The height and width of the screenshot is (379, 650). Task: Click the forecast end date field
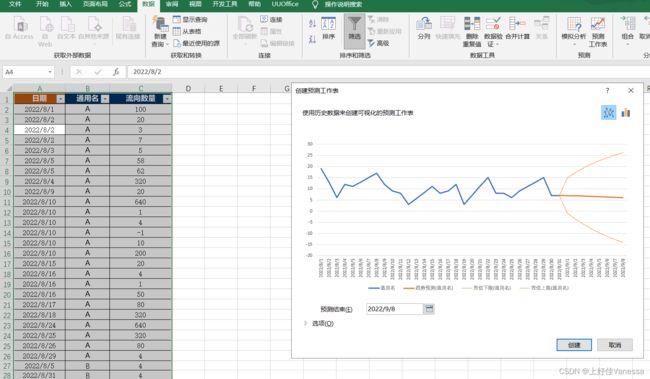point(394,309)
